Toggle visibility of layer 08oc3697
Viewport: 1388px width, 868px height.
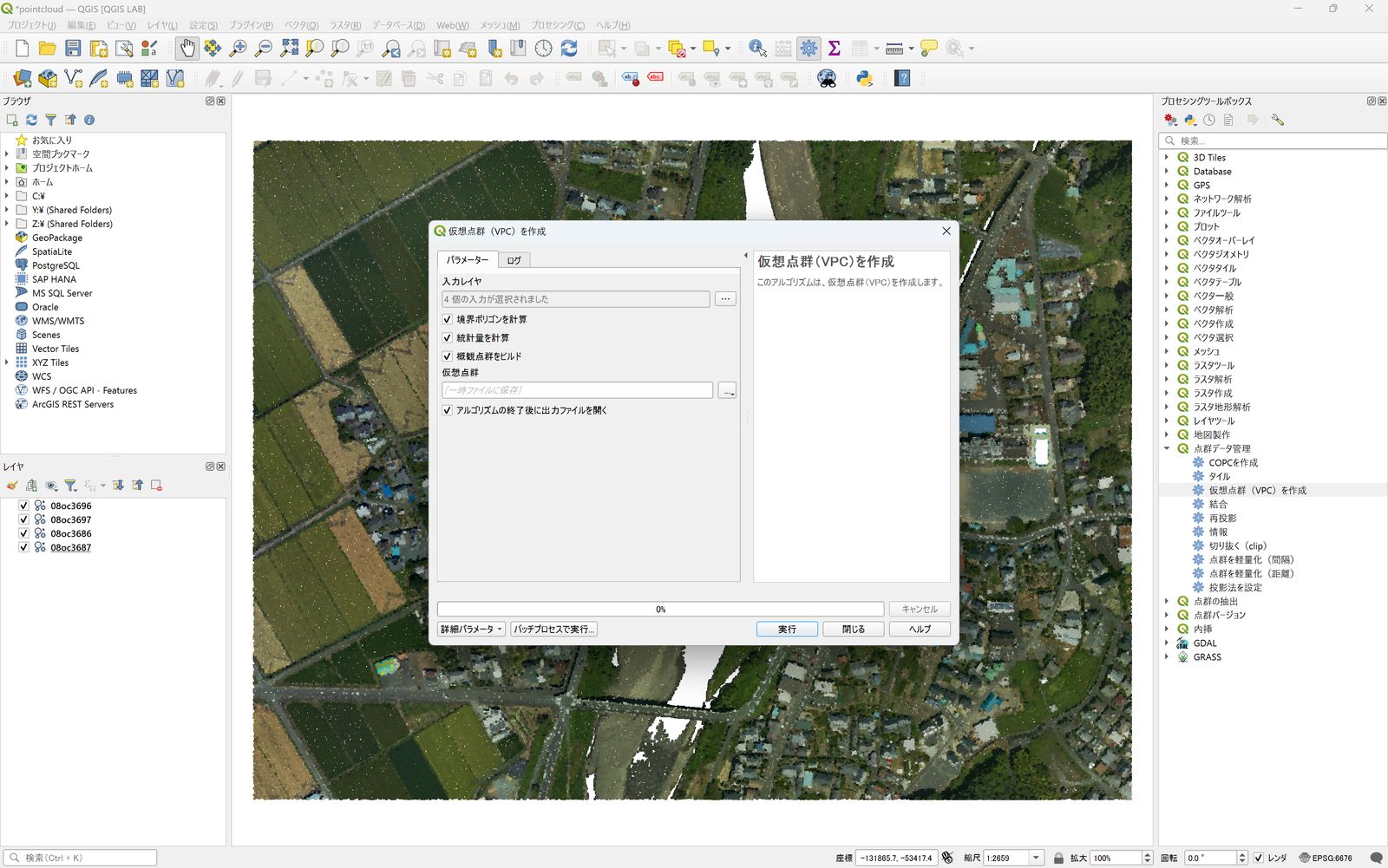(23, 519)
